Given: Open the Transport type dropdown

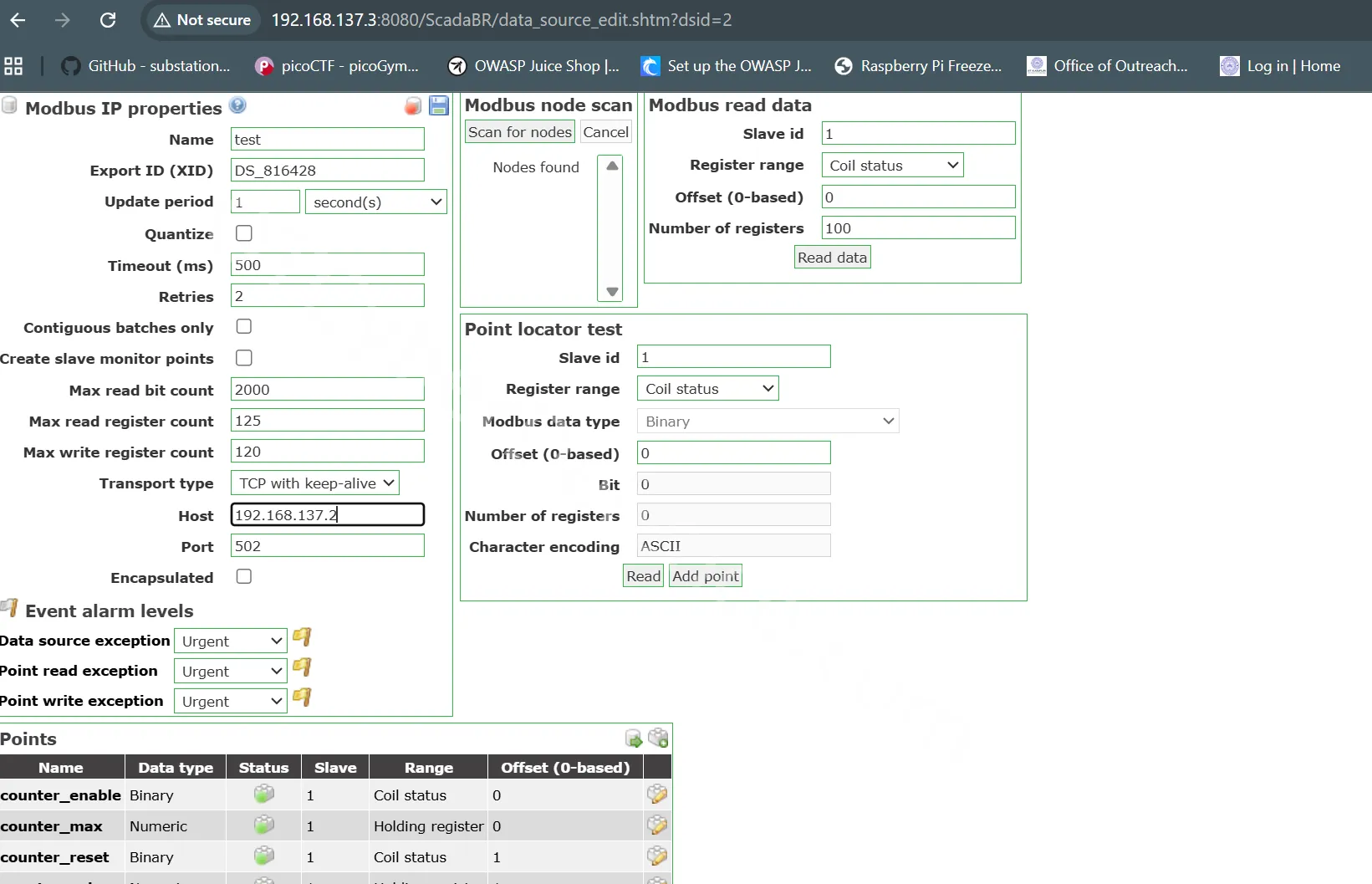Looking at the screenshot, I should [315, 483].
